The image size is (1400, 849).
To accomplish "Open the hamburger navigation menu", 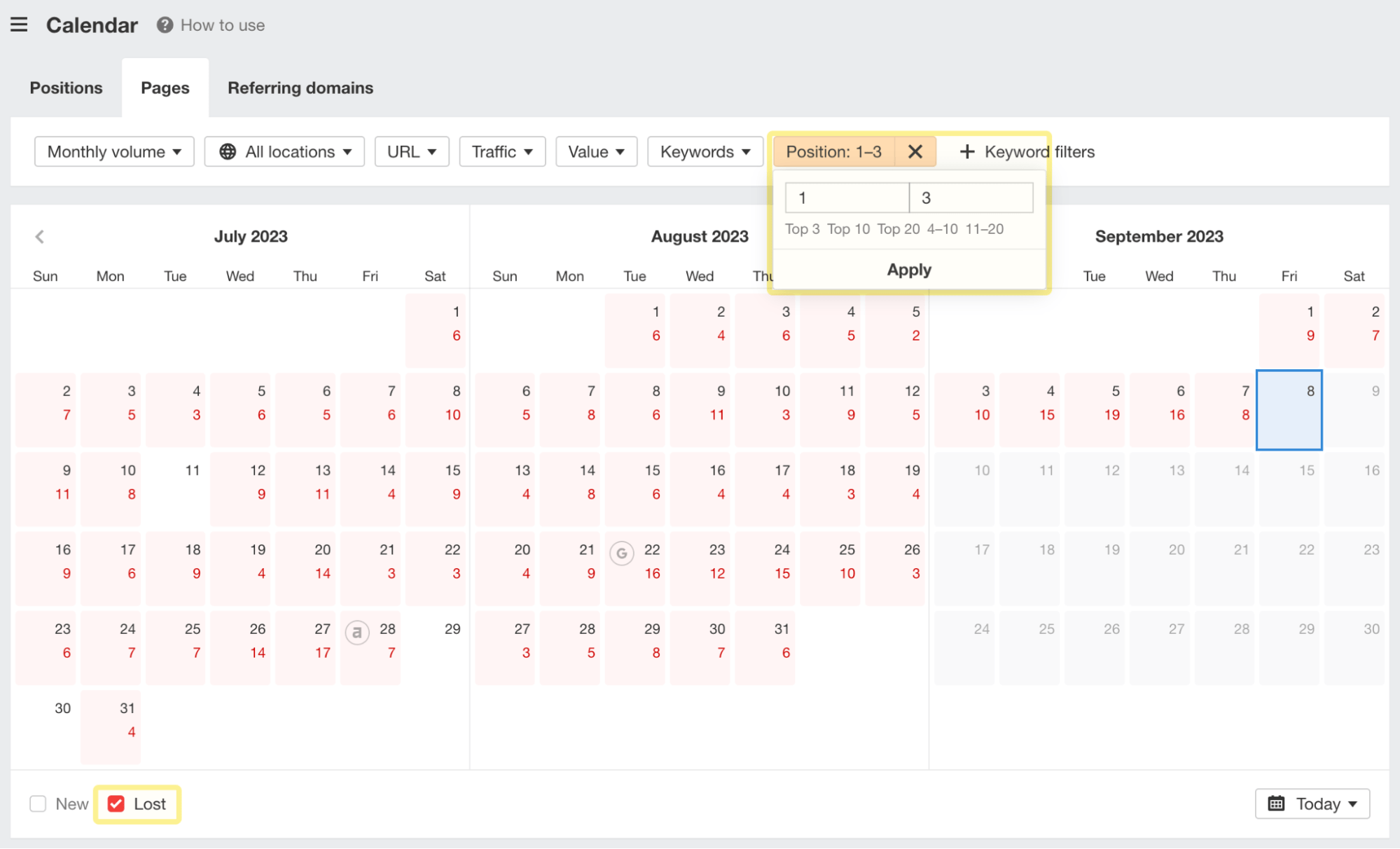I will [19, 25].
